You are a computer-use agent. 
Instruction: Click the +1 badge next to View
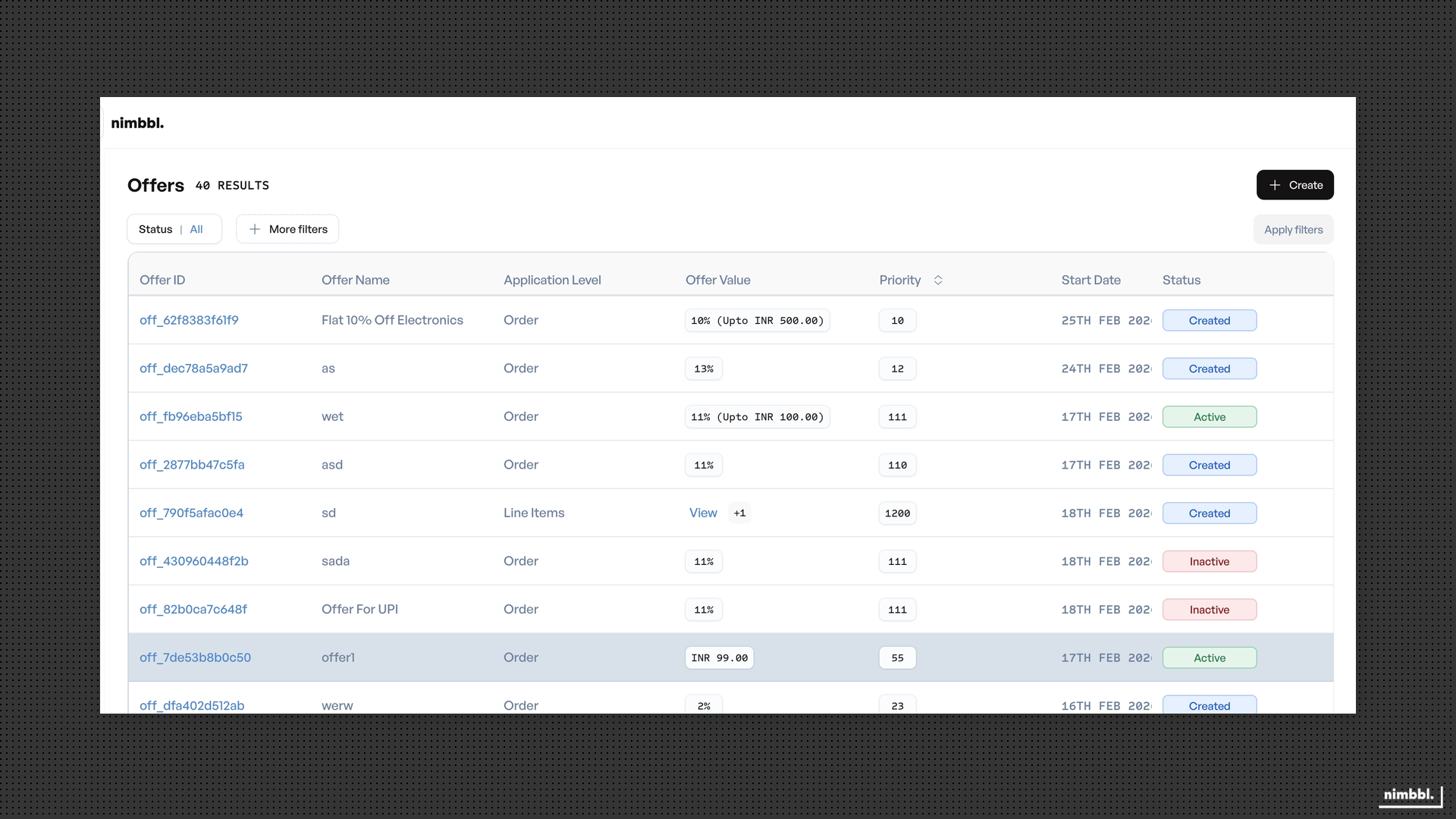pos(740,513)
